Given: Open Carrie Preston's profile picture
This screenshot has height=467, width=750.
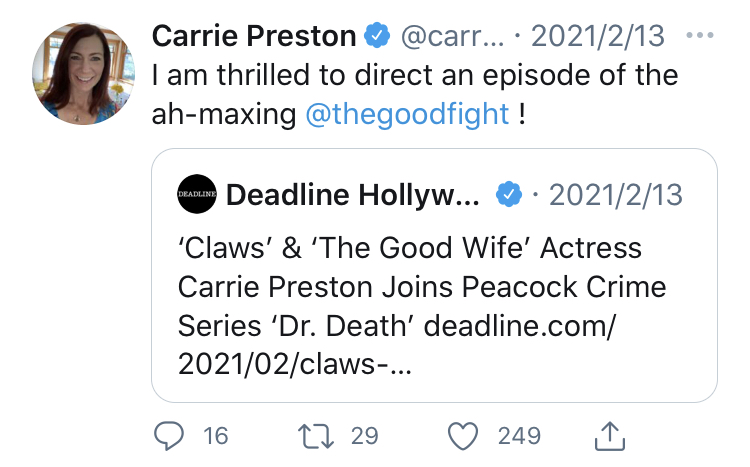Looking at the screenshot, I should click(x=83, y=74).
